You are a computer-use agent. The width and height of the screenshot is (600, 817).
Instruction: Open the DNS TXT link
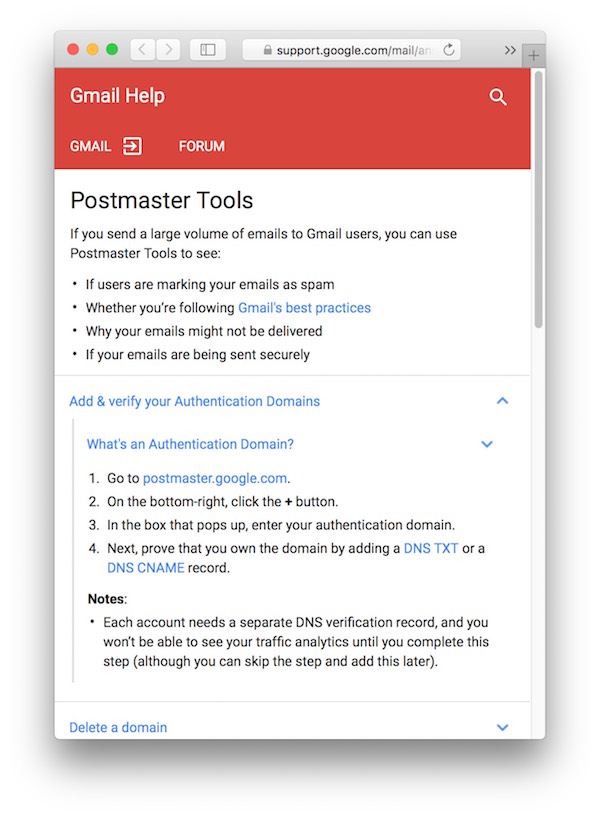(431, 548)
